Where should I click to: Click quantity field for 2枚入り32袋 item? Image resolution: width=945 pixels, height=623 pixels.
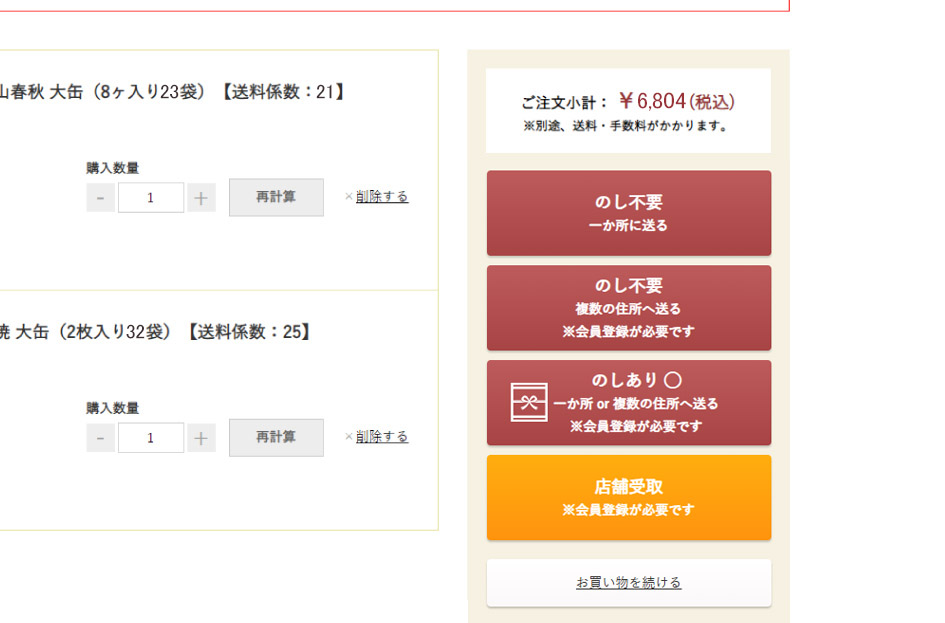[x=151, y=438]
